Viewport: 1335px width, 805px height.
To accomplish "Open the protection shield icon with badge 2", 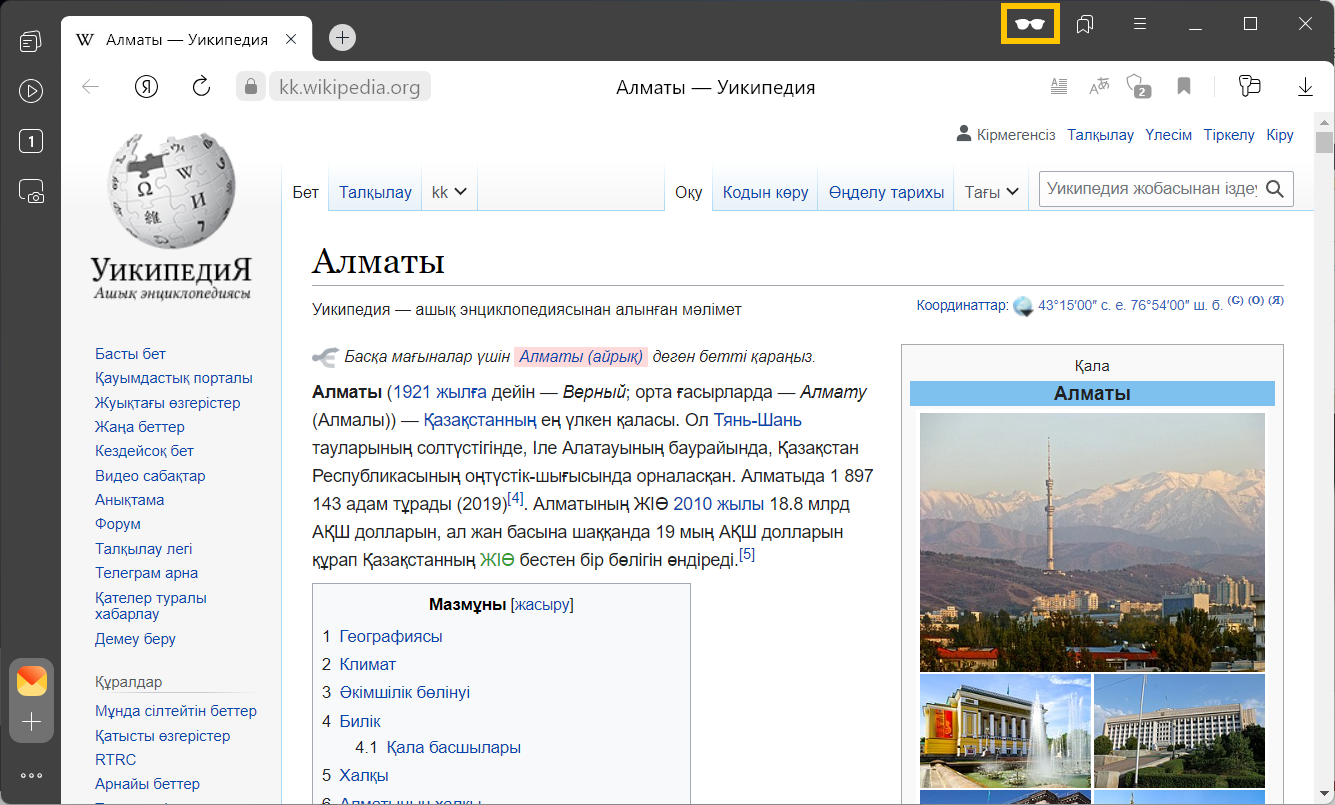I will tap(1138, 87).
